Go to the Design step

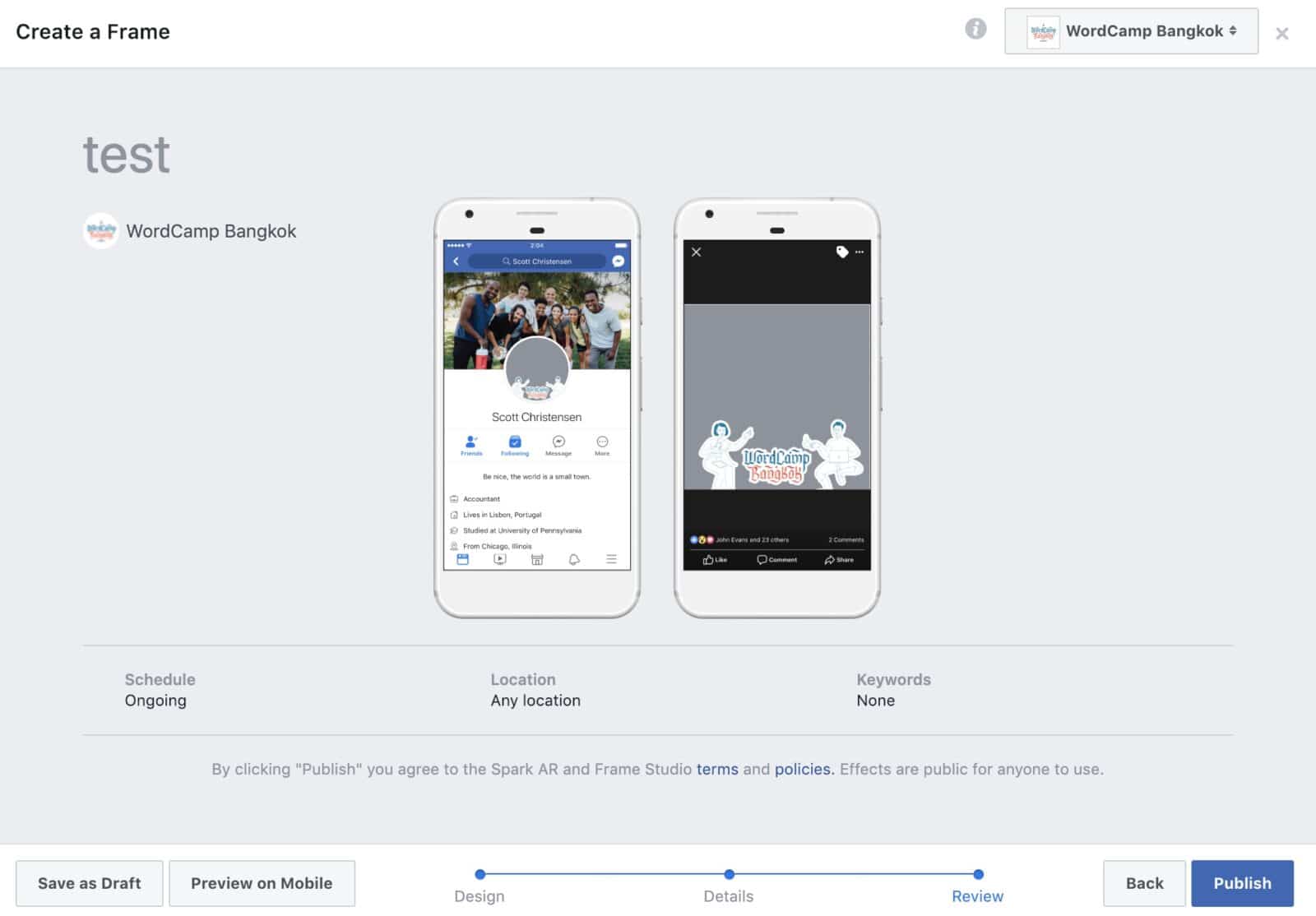pos(480,896)
